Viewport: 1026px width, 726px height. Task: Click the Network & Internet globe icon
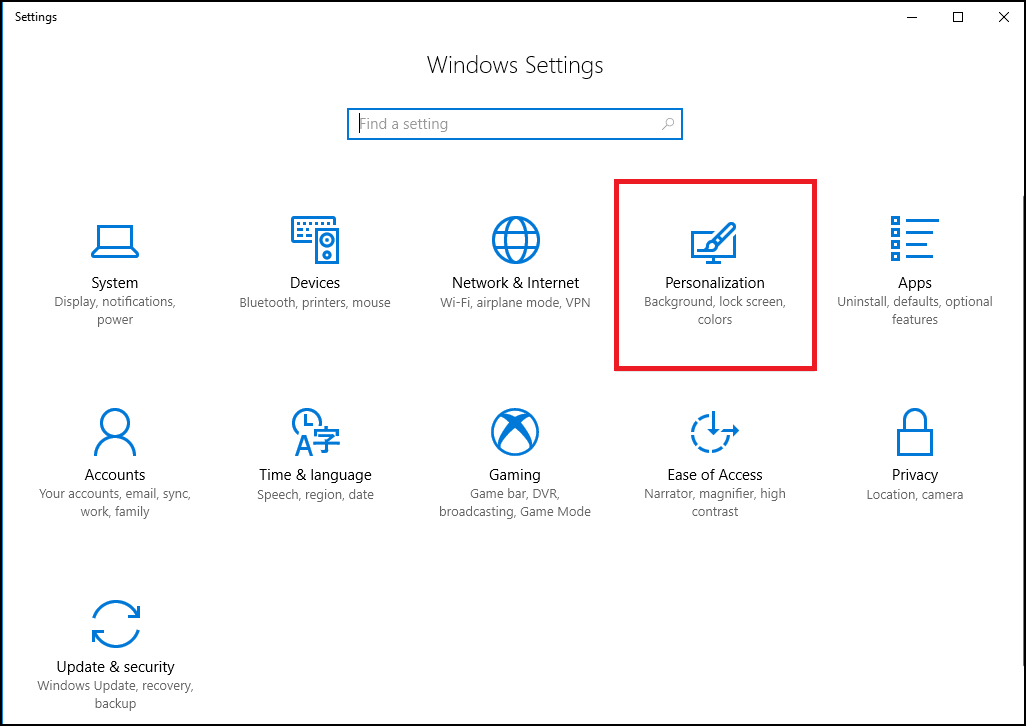pyautogui.click(x=515, y=240)
